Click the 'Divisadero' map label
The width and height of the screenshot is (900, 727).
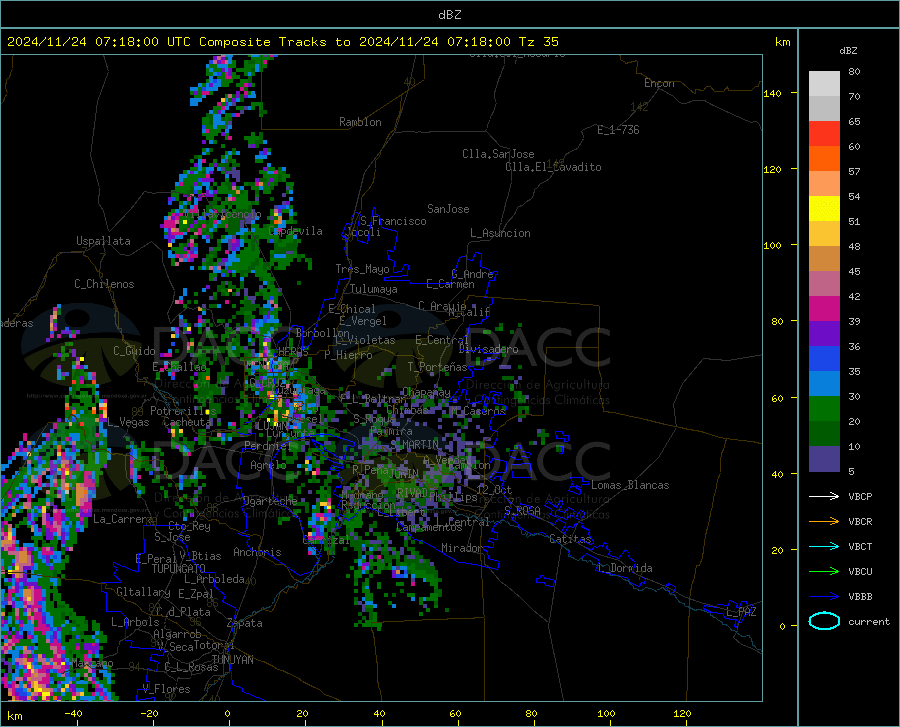coord(488,349)
